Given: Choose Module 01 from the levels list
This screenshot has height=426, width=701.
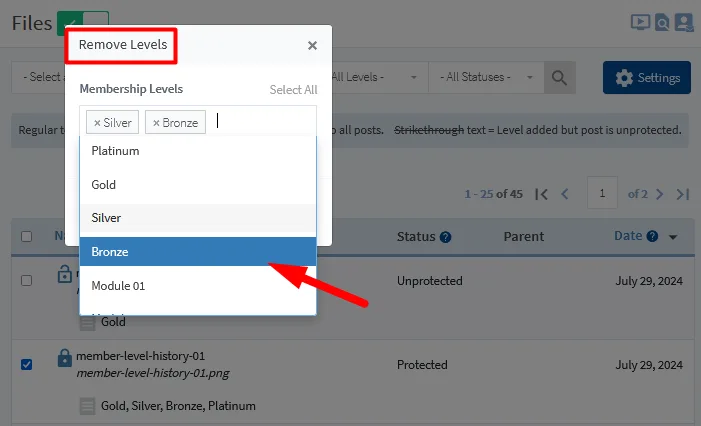Looking at the screenshot, I should point(198,286).
